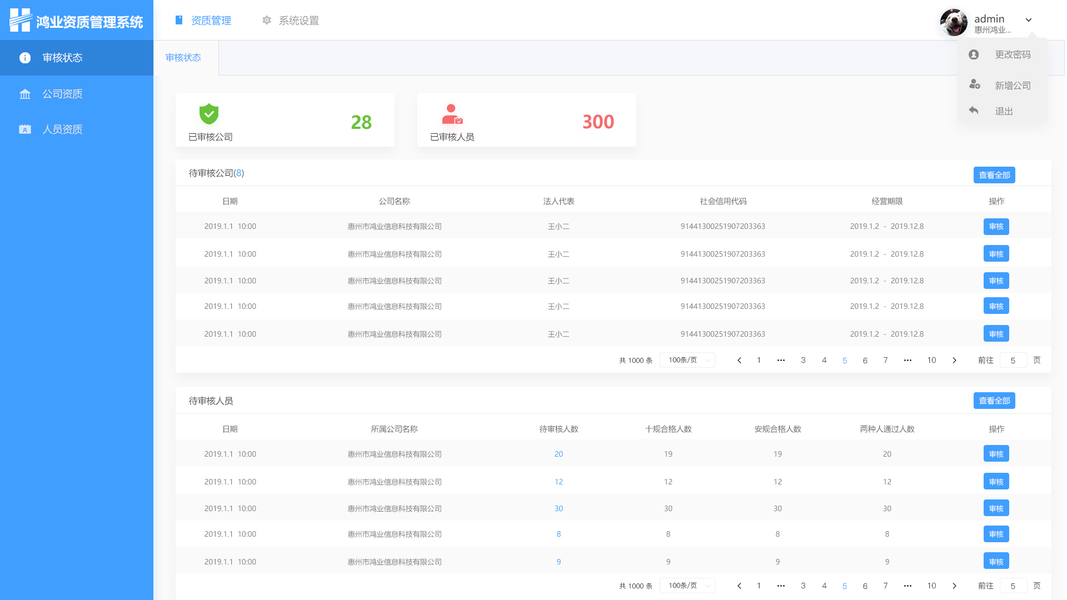Click the 前往 page input in personnel table

point(1013,586)
